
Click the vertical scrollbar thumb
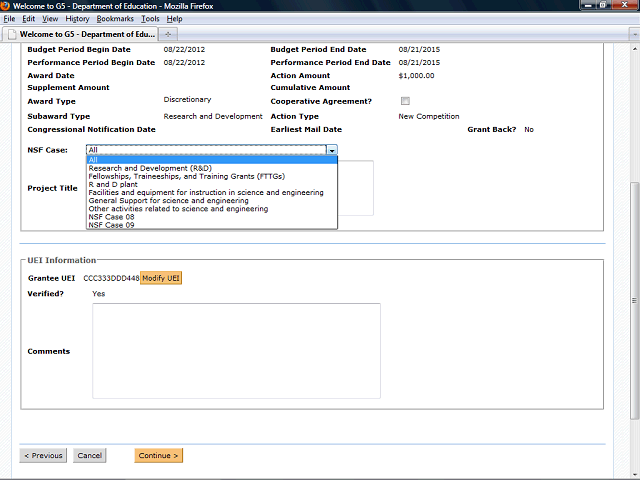tap(634, 300)
